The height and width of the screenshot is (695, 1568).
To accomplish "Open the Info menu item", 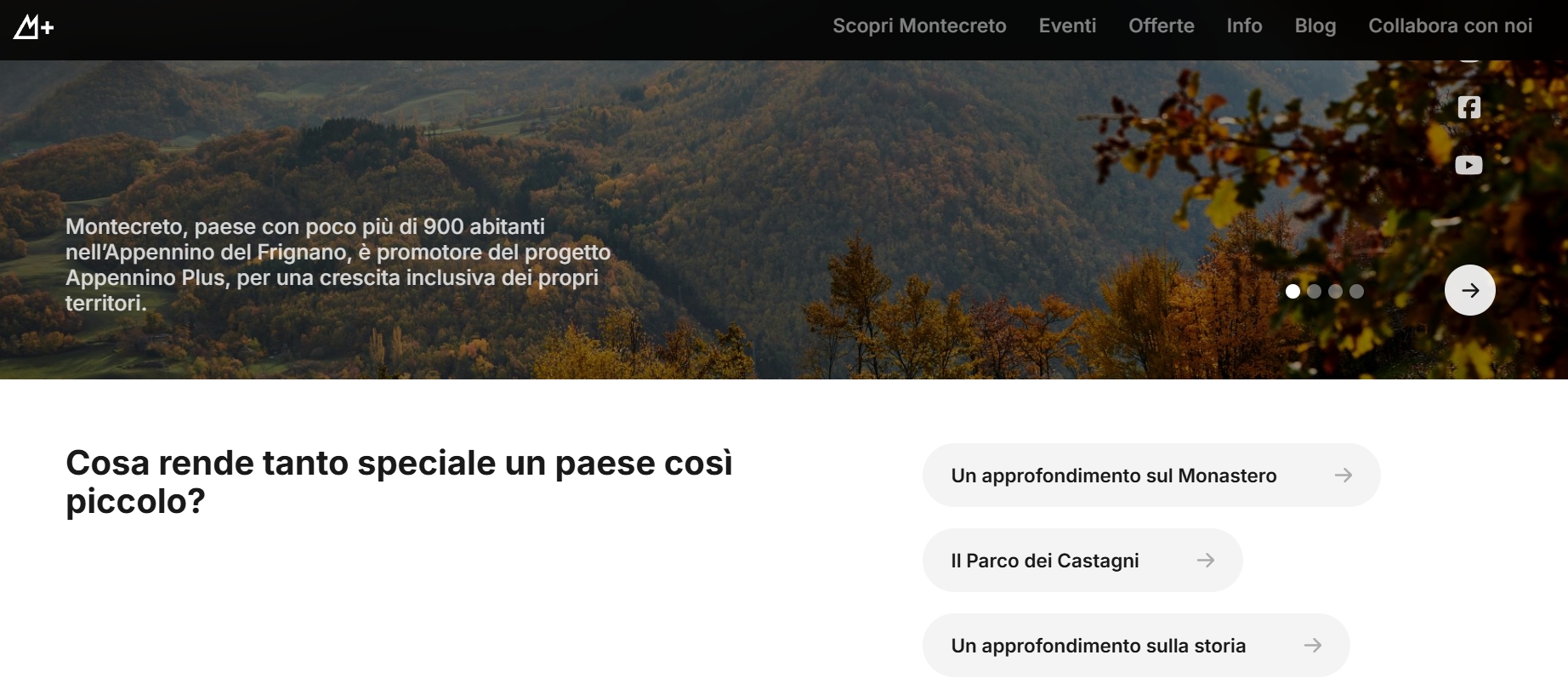I will tap(1244, 26).
